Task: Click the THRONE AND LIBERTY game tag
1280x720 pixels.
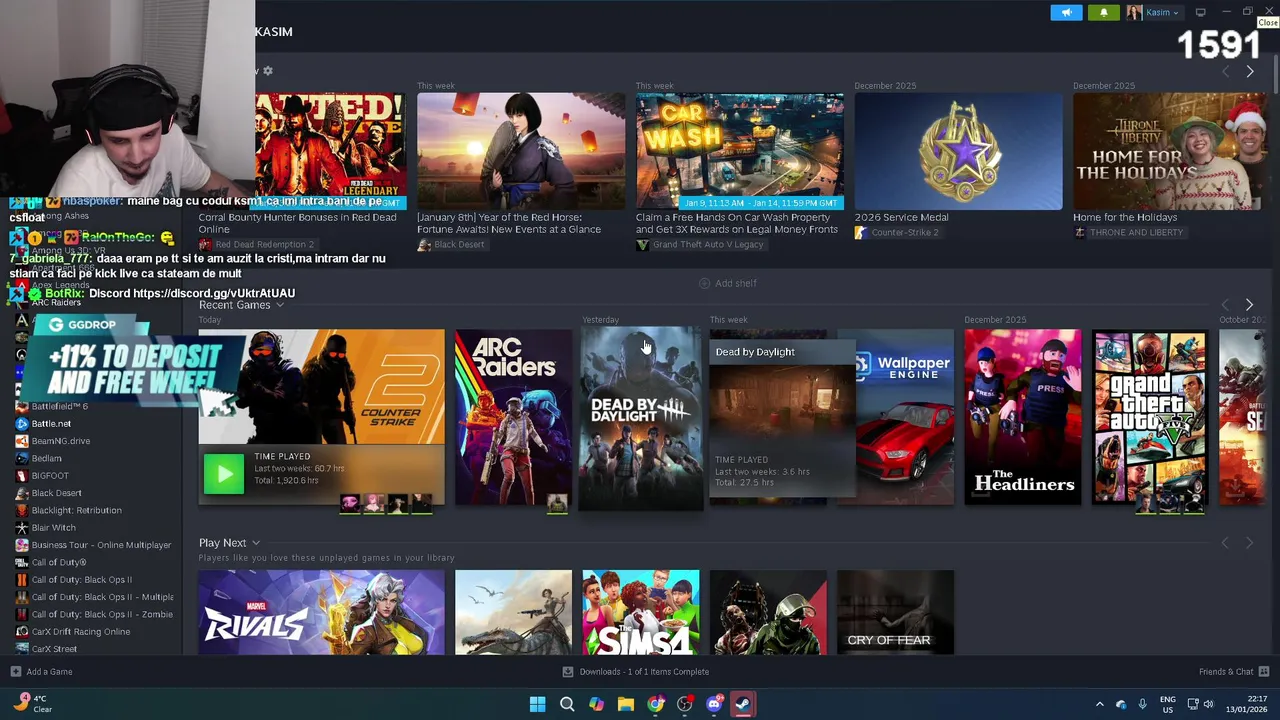Action: [1128, 232]
